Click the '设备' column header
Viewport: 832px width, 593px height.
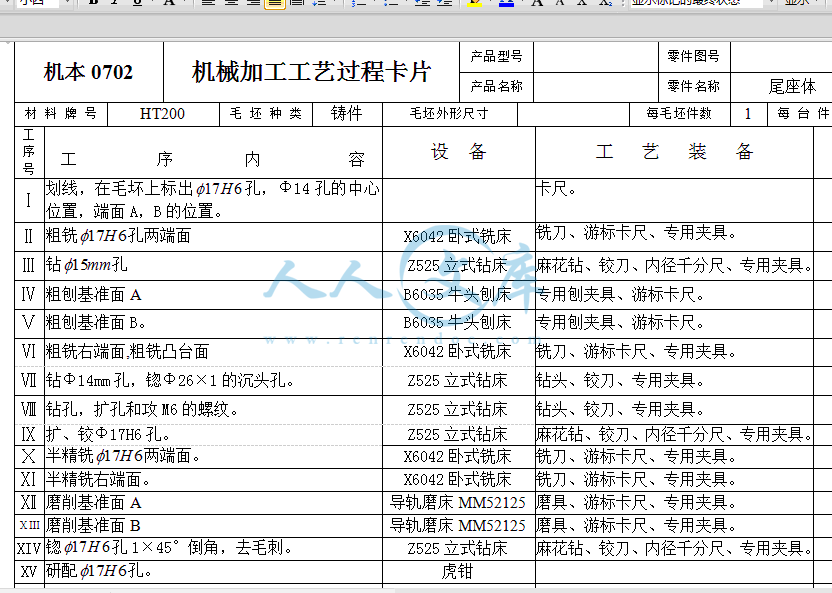(x=459, y=152)
